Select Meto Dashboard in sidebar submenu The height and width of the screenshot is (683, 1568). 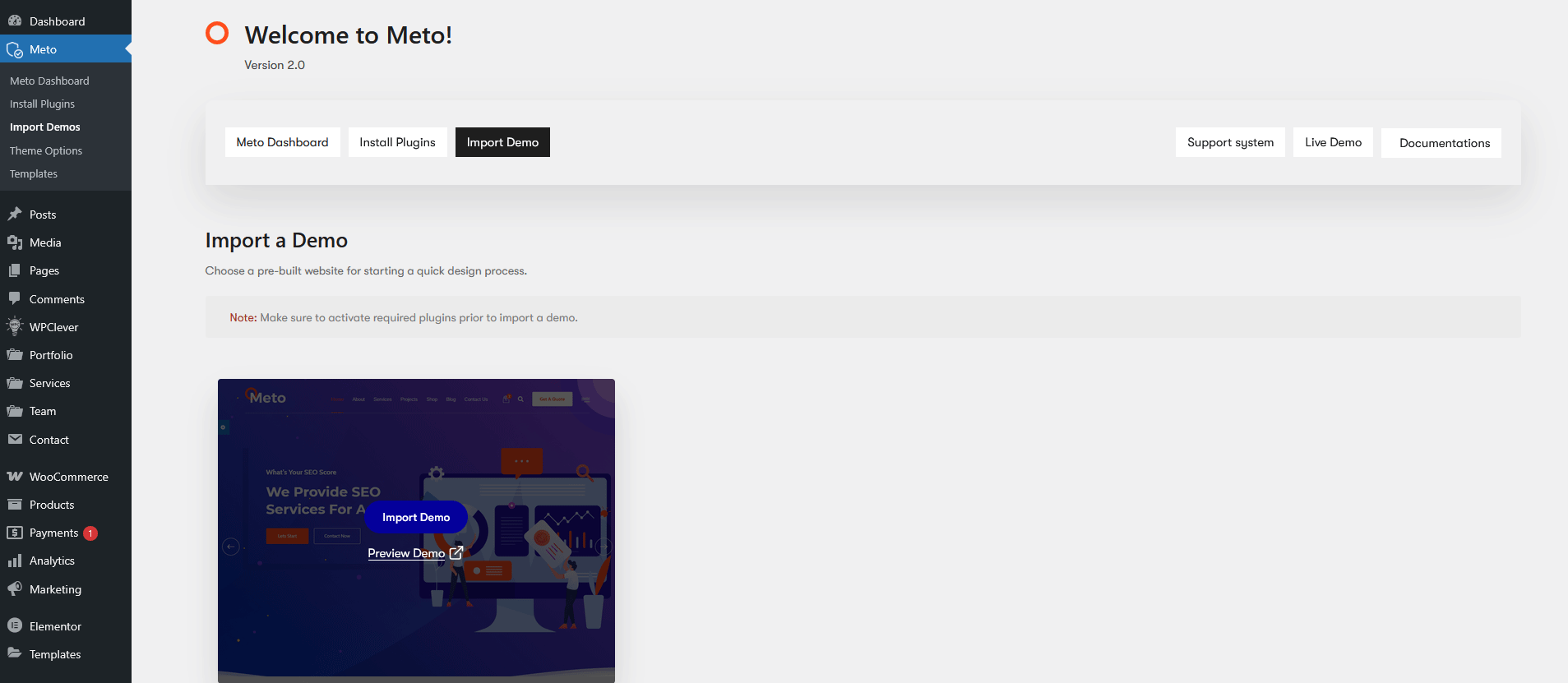click(49, 81)
